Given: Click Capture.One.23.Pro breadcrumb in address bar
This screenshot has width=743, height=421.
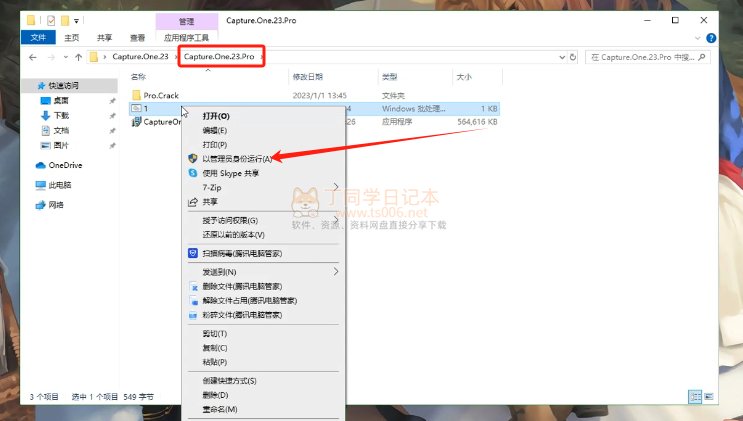Looking at the screenshot, I should pyautogui.click(x=219, y=56).
